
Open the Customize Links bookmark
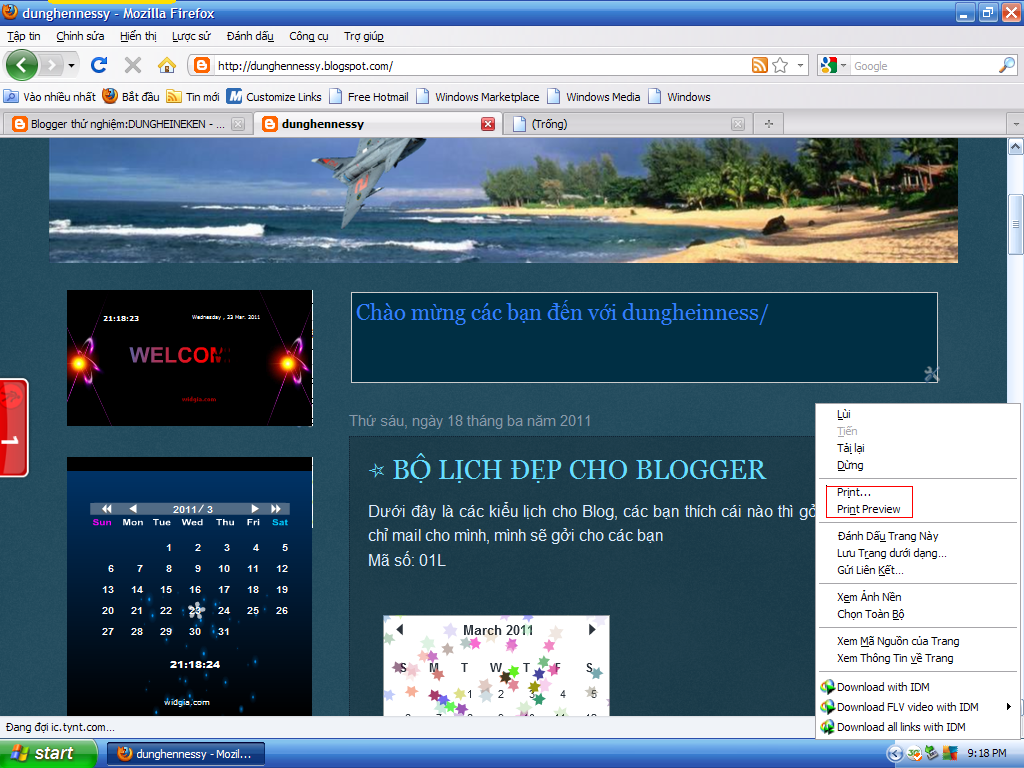(274, 97)
